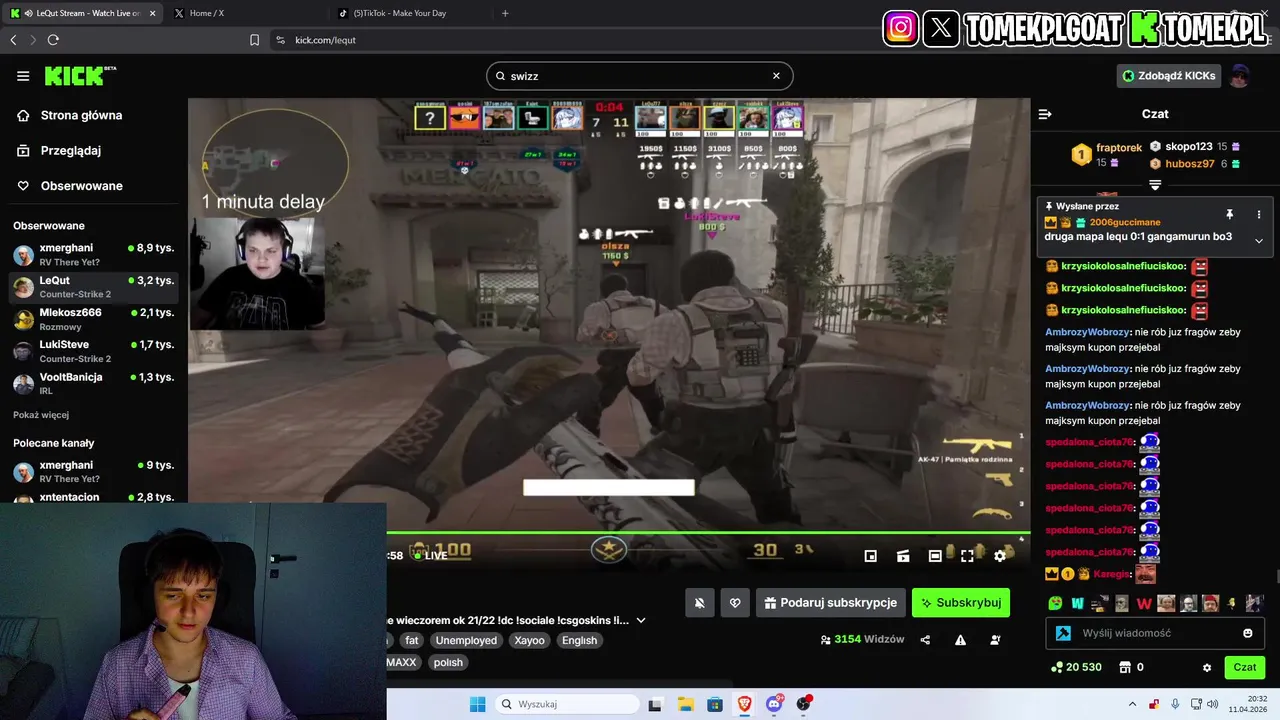Toggle mini player mode

871,556
